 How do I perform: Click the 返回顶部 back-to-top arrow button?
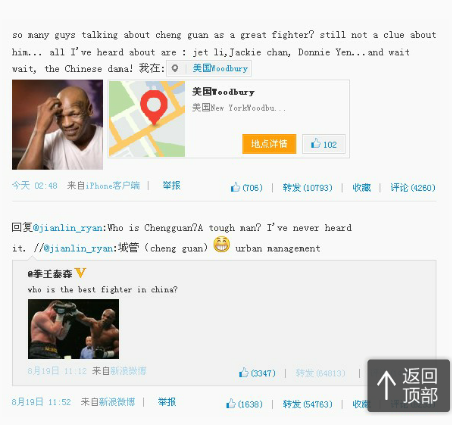pyautogui.click(x=409, y=385)
